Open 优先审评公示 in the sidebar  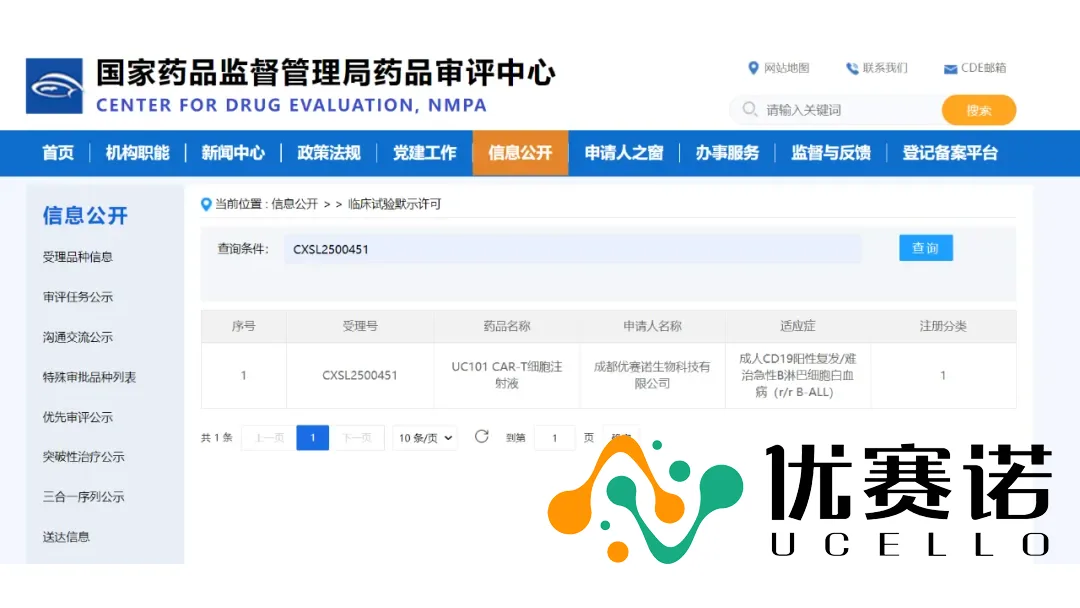pos(78,417)
